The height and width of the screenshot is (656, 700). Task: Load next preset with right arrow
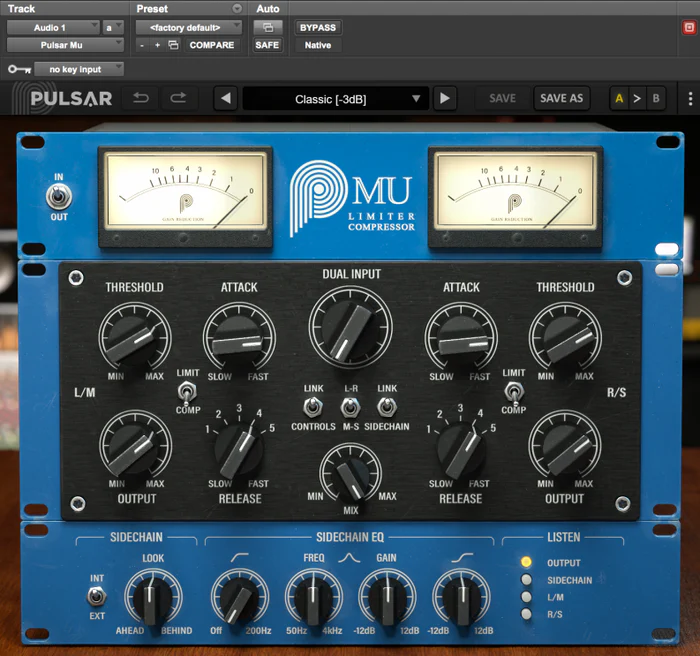pyautogui.click(x=445, y=98)
